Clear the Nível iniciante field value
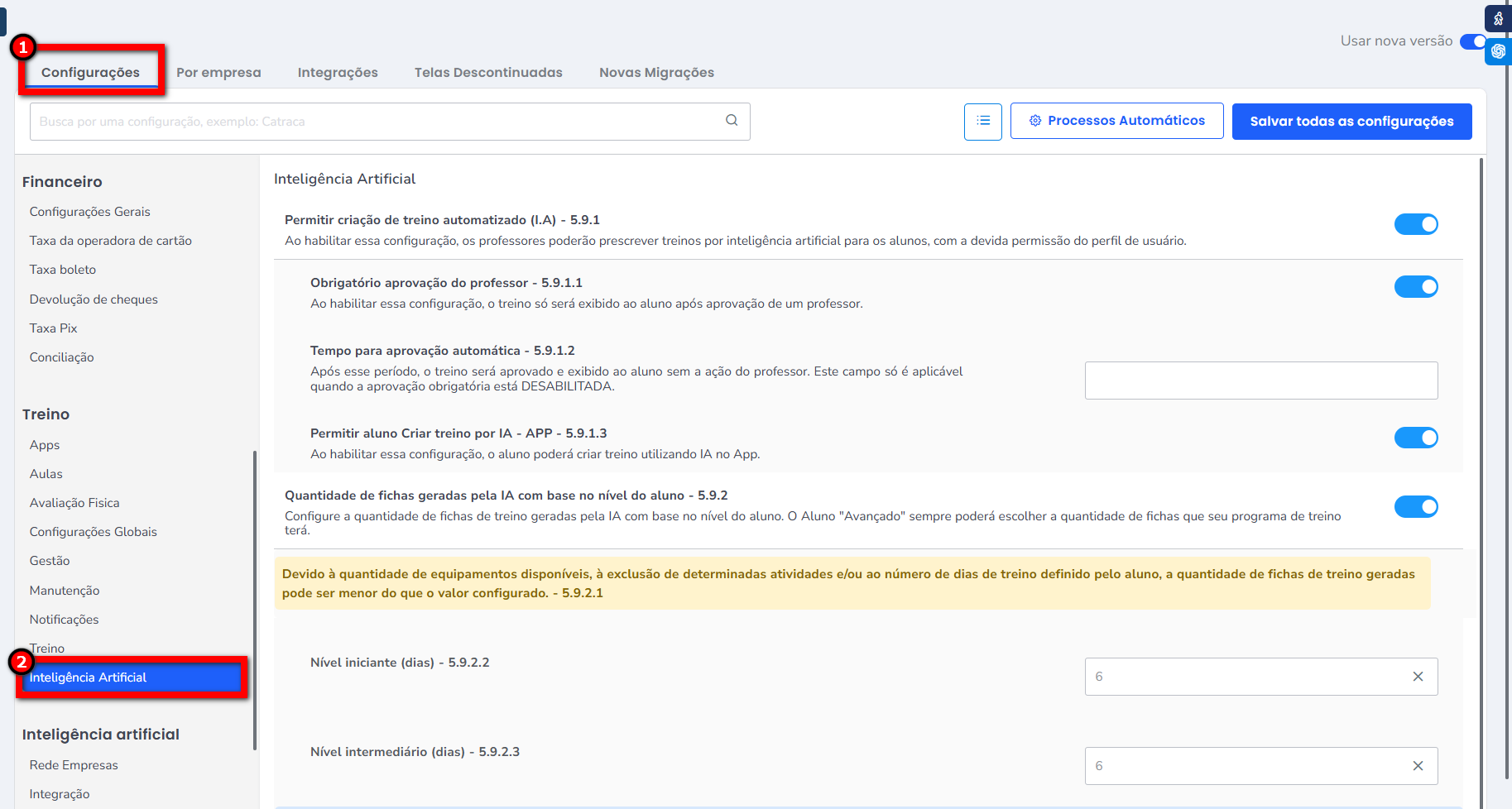Viewport: 1512px width, 809px height. click(1418, 677)
